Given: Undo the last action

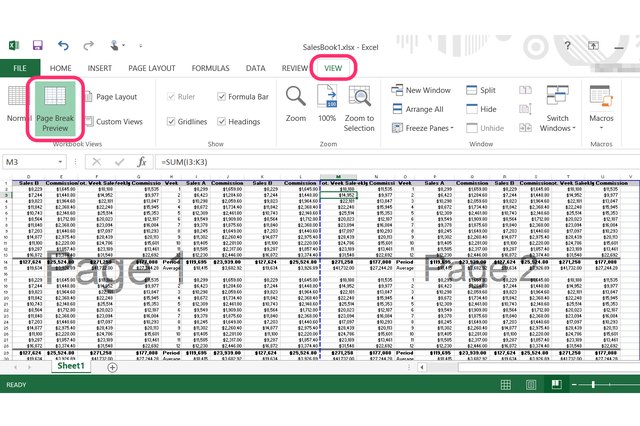Looking at the screenshot, I should click(x=63, y=45).
